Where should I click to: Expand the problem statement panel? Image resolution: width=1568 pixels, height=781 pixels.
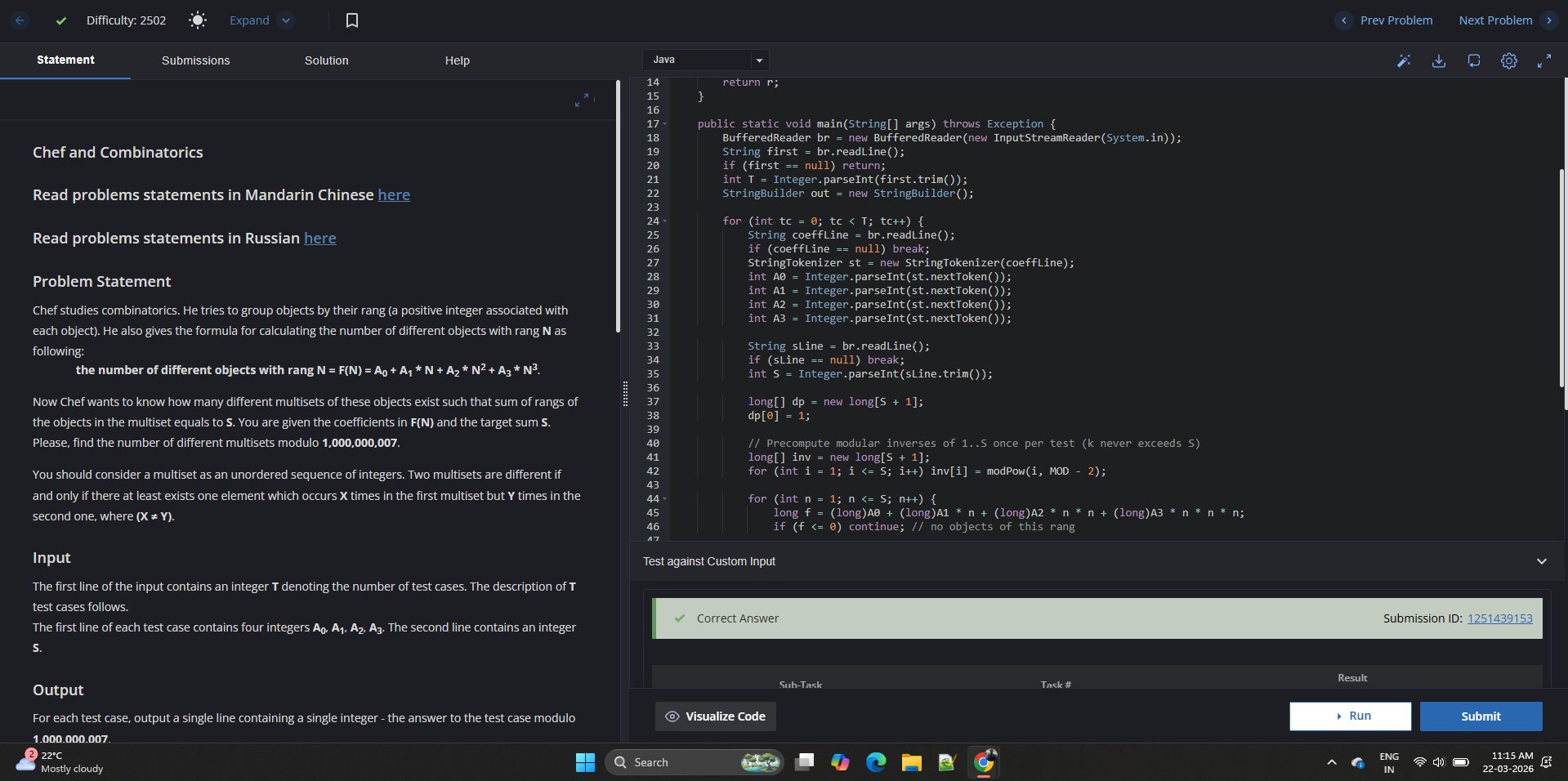pyautogui.click(x=582, y=100)
